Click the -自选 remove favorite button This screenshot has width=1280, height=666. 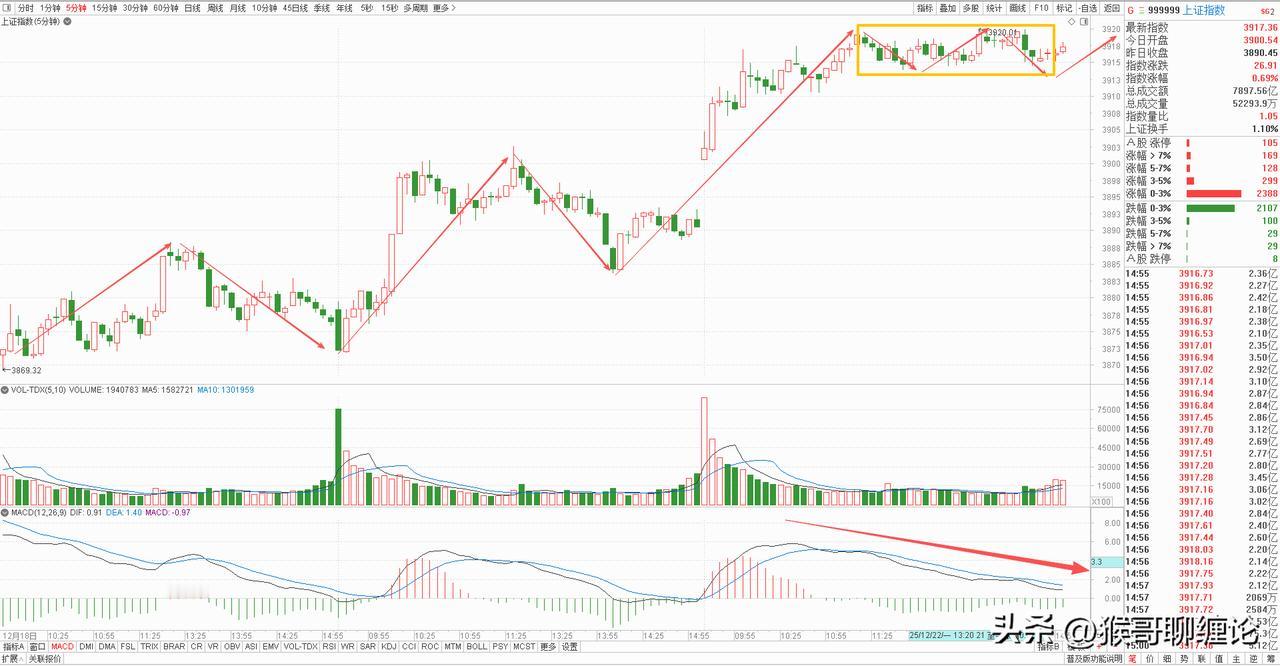pyautogui.click(x=1088, y=8)
